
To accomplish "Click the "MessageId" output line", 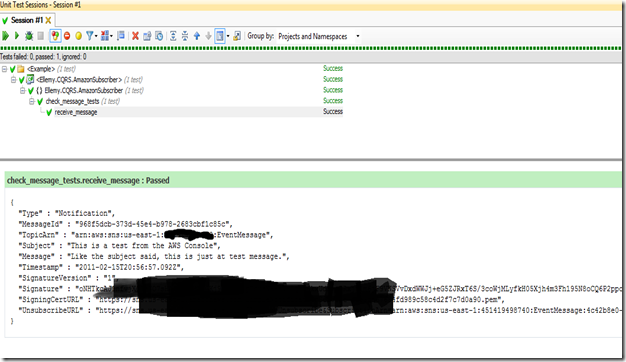I will (125, 224).
